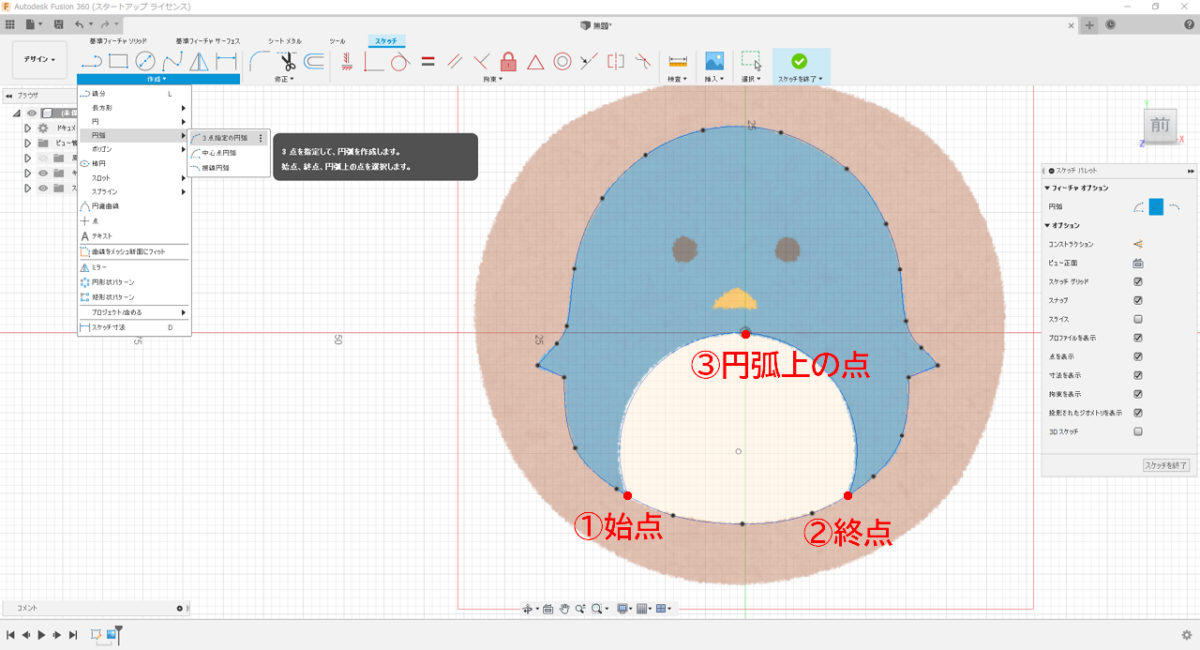Select the Center Point Arc (中心点円弧) menu item
1200x650 pixels.
(x=228, y=153)
